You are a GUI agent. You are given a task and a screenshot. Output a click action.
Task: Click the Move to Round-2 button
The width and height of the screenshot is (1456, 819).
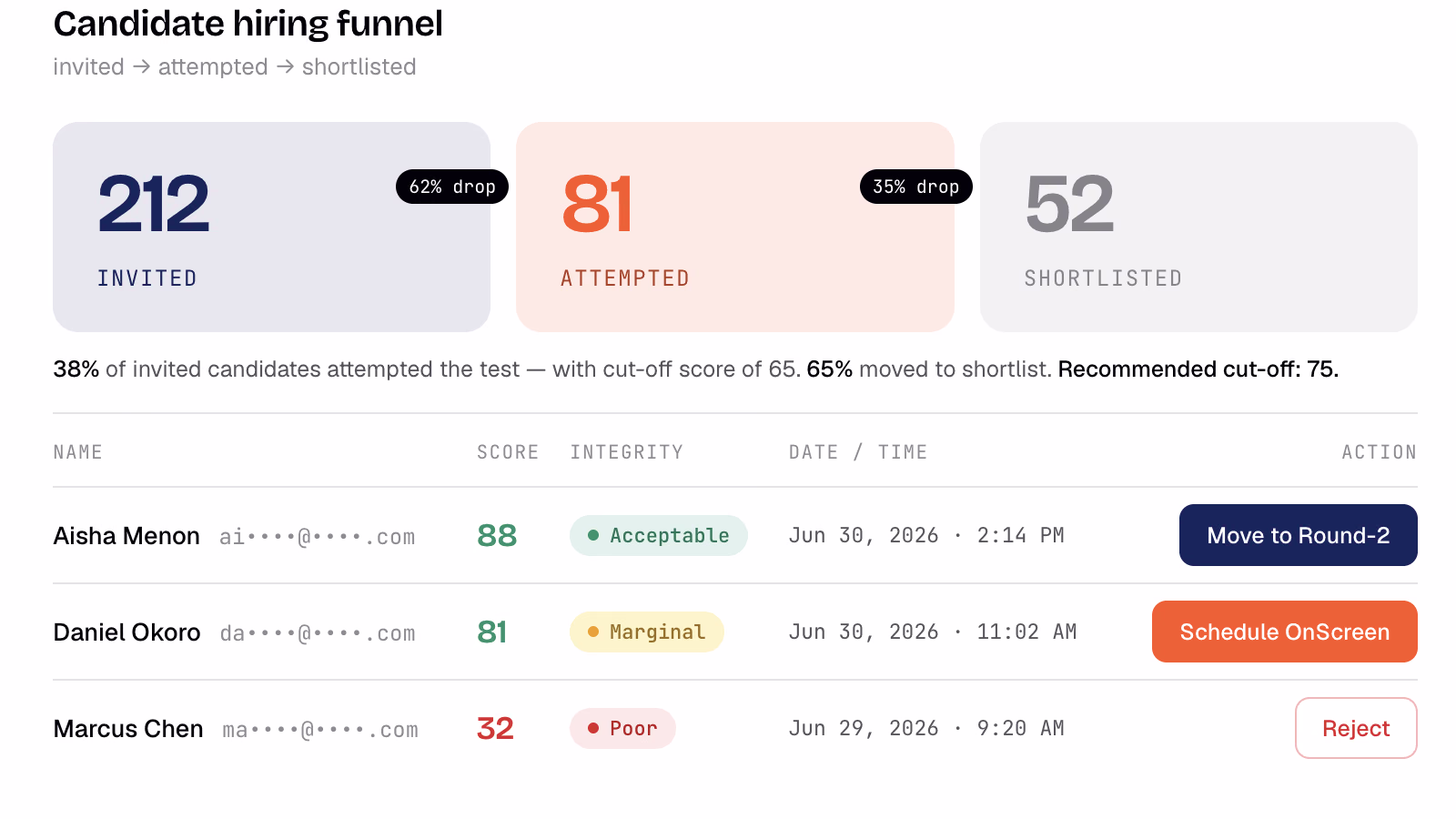[x=1298, y=535]
